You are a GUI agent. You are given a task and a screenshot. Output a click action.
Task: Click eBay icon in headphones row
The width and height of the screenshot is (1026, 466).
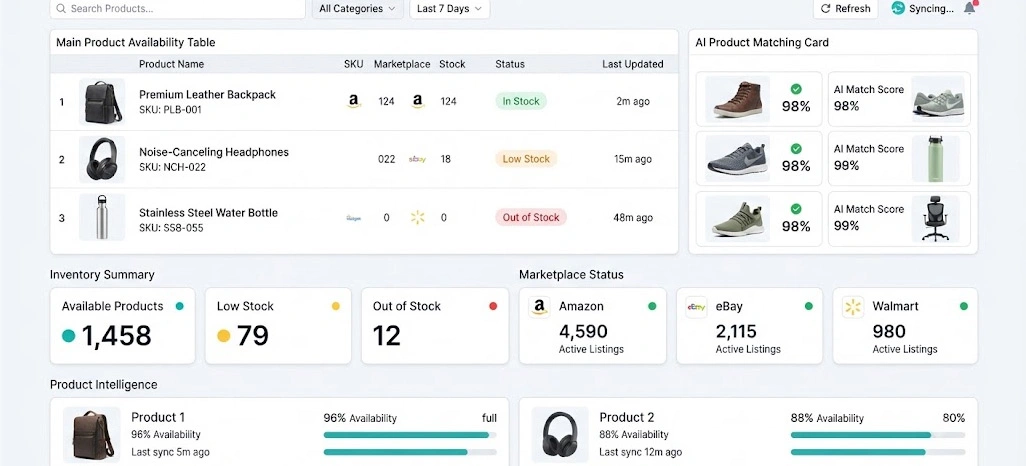click(417, 159)
